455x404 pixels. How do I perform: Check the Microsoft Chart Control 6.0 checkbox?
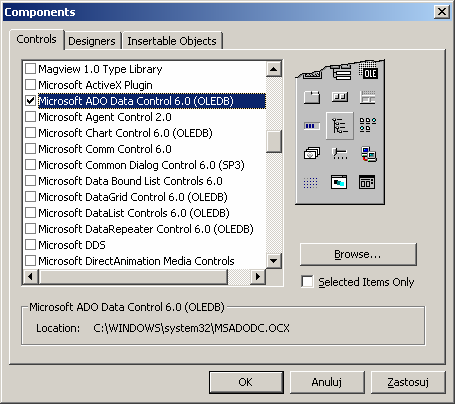pyautogui.click(x=31, y=133)
